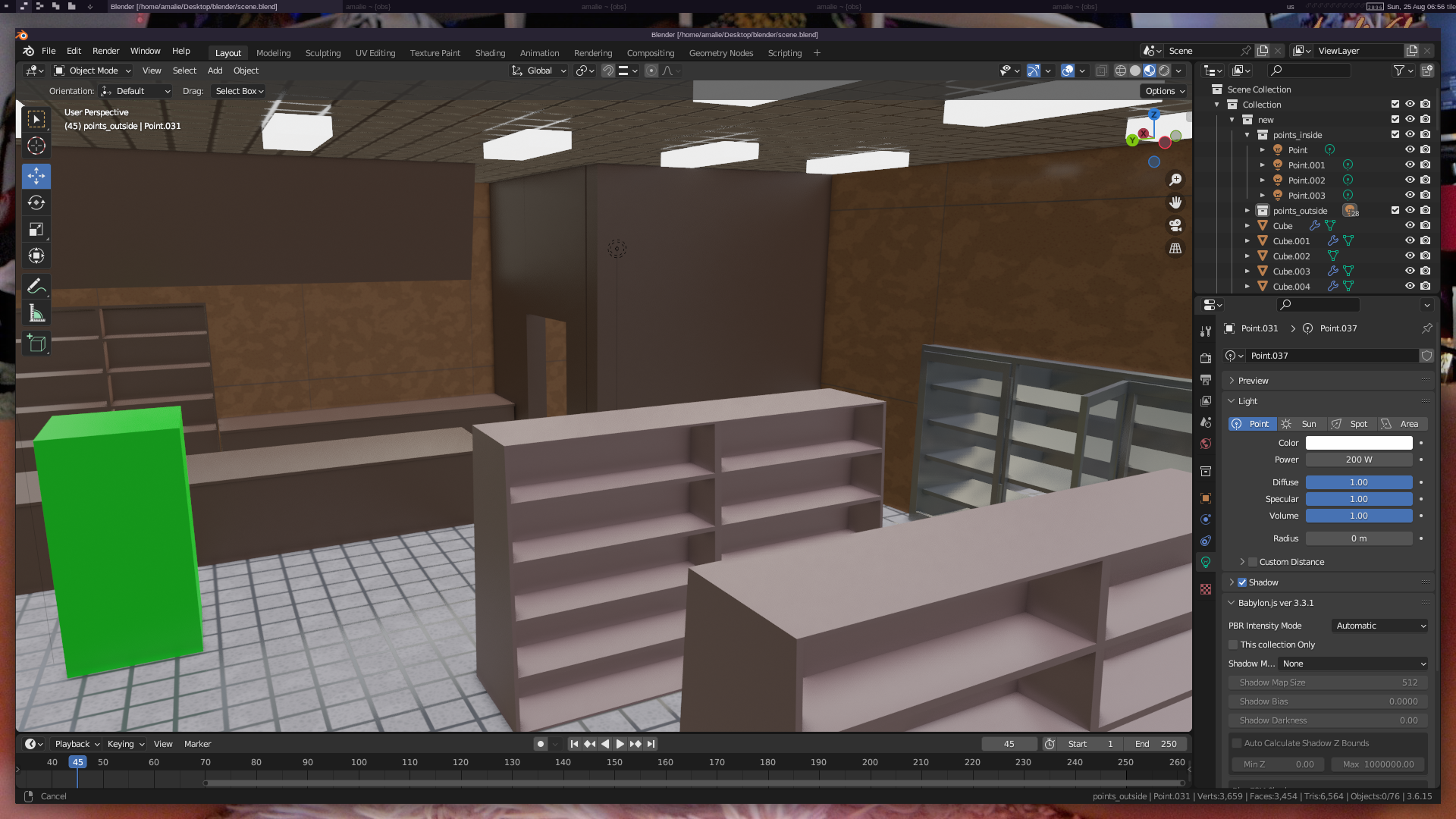This screenshot has width=1456, height=819.
Task: Hide Cube.002 in viewport with eye icon
Action: [x=1410, y=256]
